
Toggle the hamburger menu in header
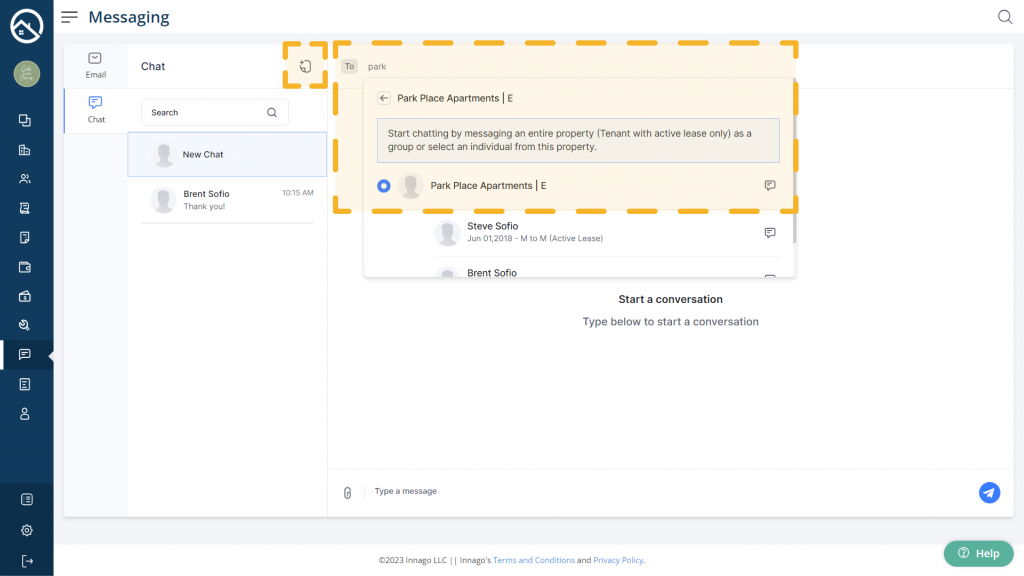pyautogui.click(x=69, y=17)
